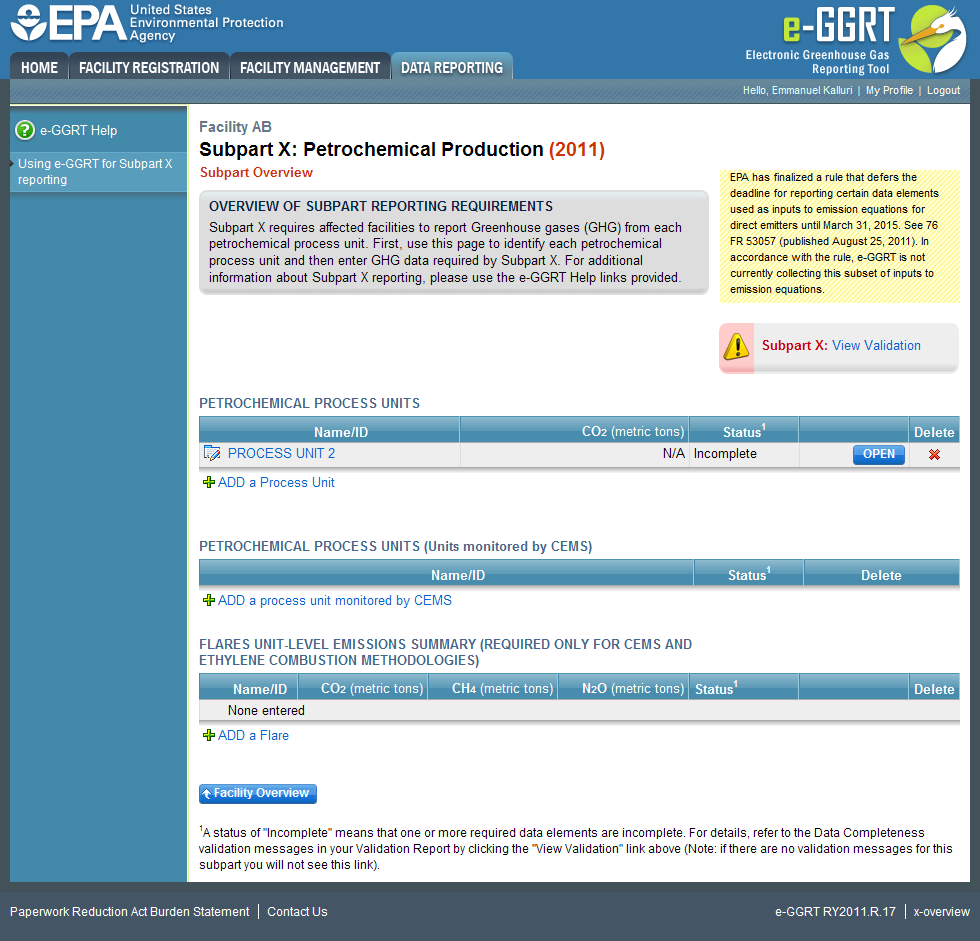Click ADD a process unit monitored by CEMS
Viewport: 980px width, 941px height.
[x=335, y=600]
